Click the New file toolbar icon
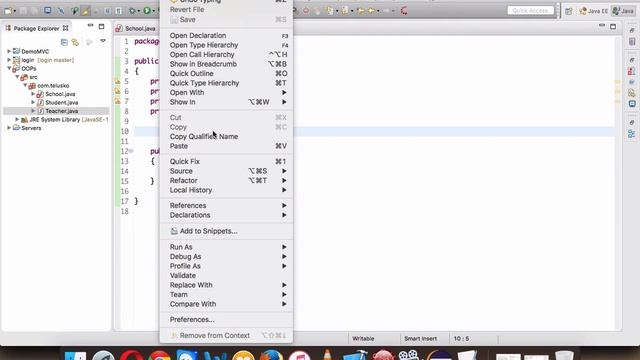This screenshot has width=640, height=360. [7, 11]
